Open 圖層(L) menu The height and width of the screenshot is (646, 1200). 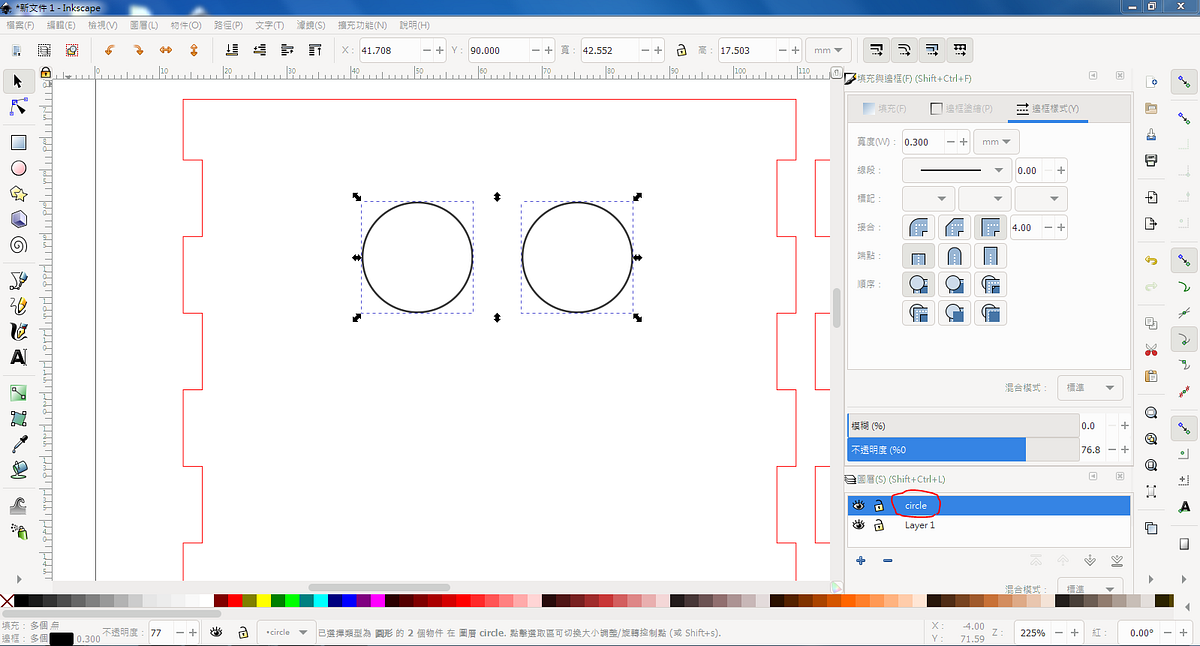pyautogui.click(x=144, y=24)
